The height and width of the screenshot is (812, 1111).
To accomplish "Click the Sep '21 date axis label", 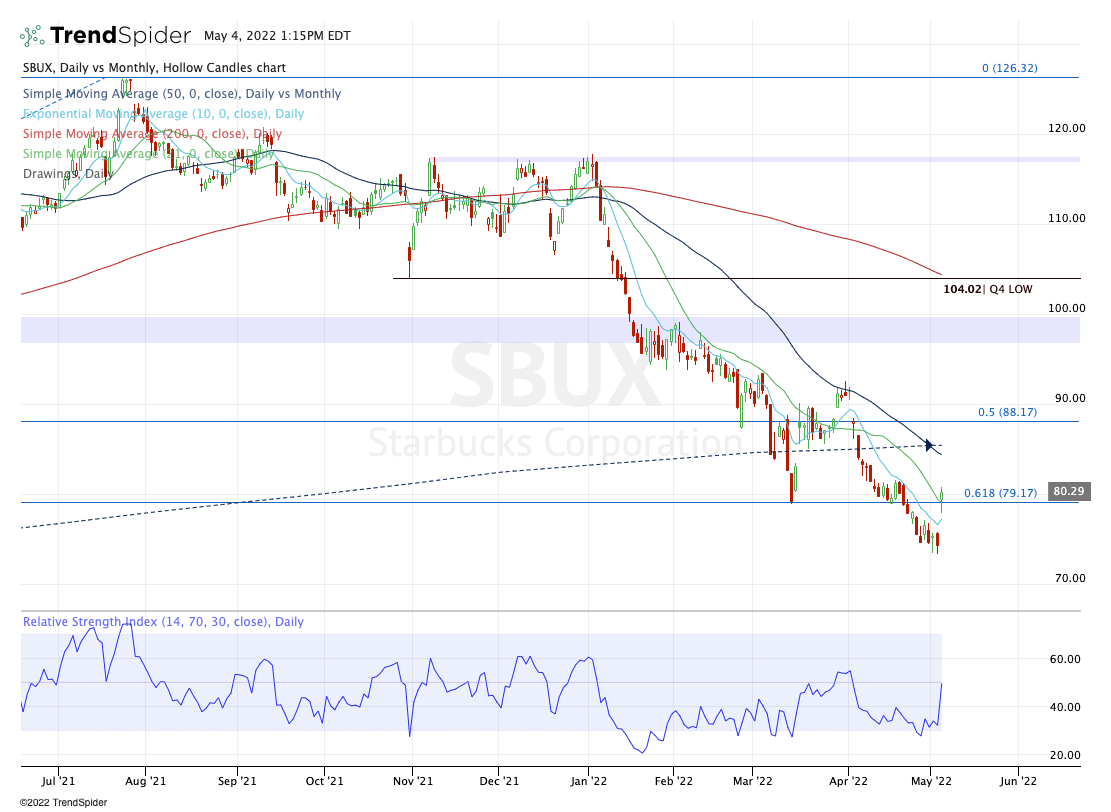I will pyautogui.click(x=237, y=781).
